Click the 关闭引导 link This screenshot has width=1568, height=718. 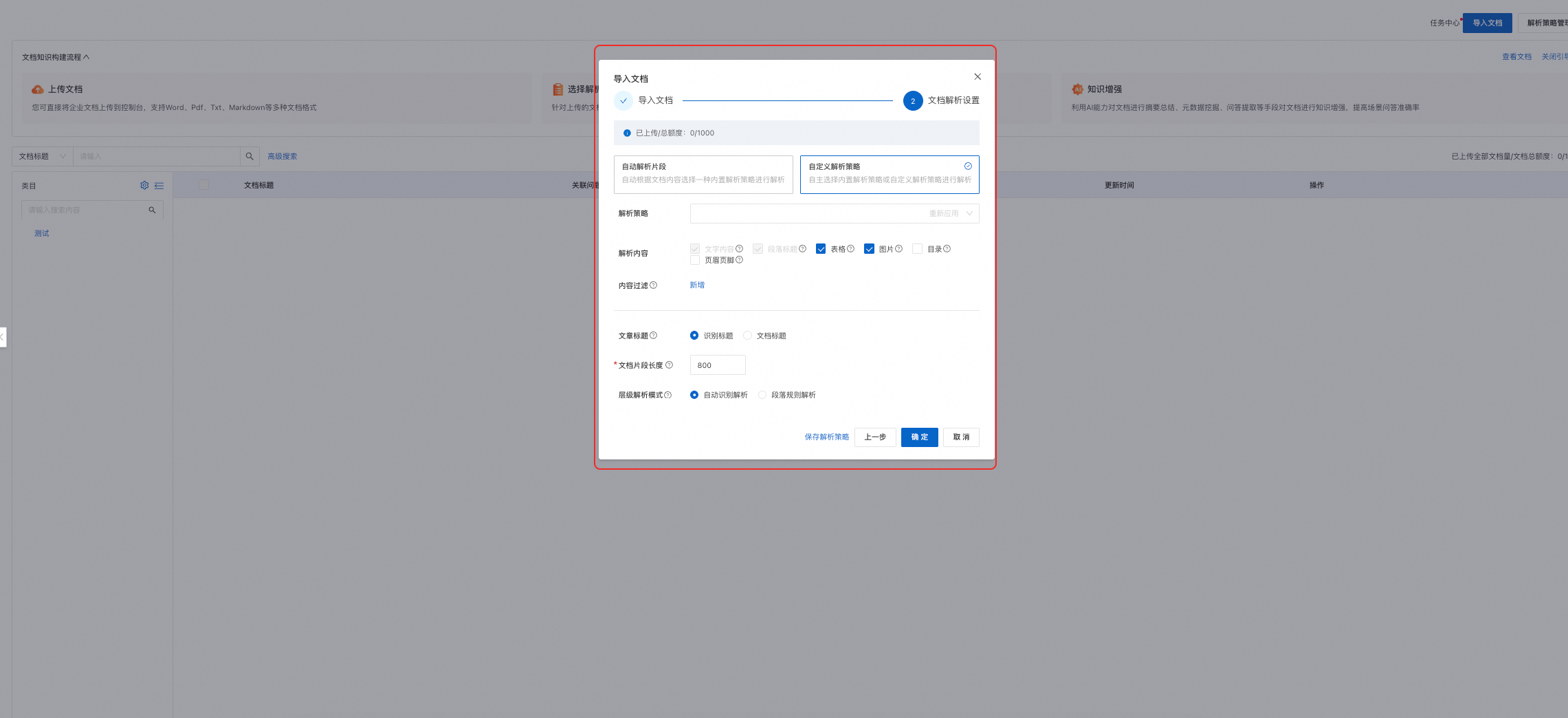(1554, 56)
